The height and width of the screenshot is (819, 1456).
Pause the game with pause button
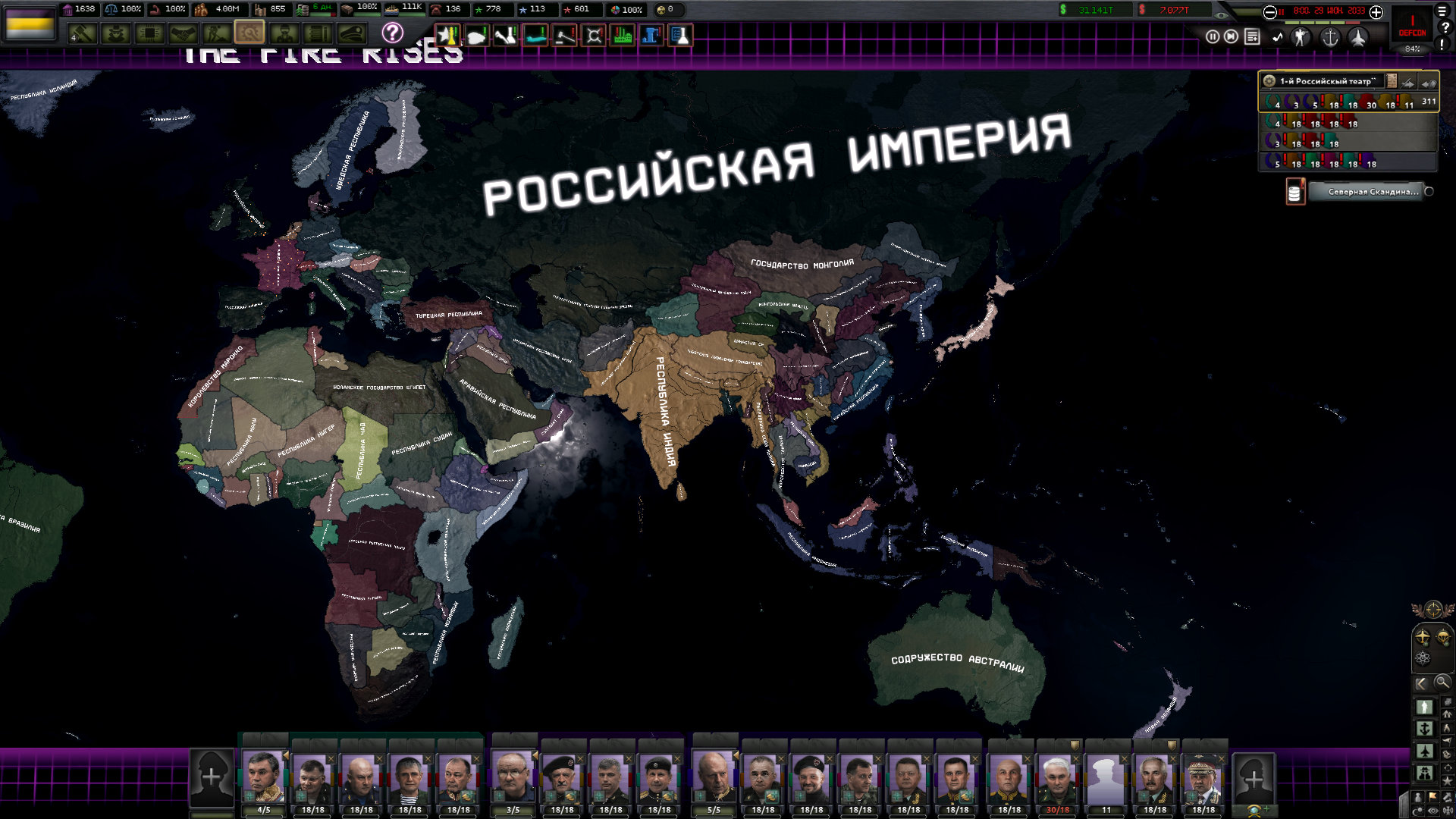coord(1213,36)
